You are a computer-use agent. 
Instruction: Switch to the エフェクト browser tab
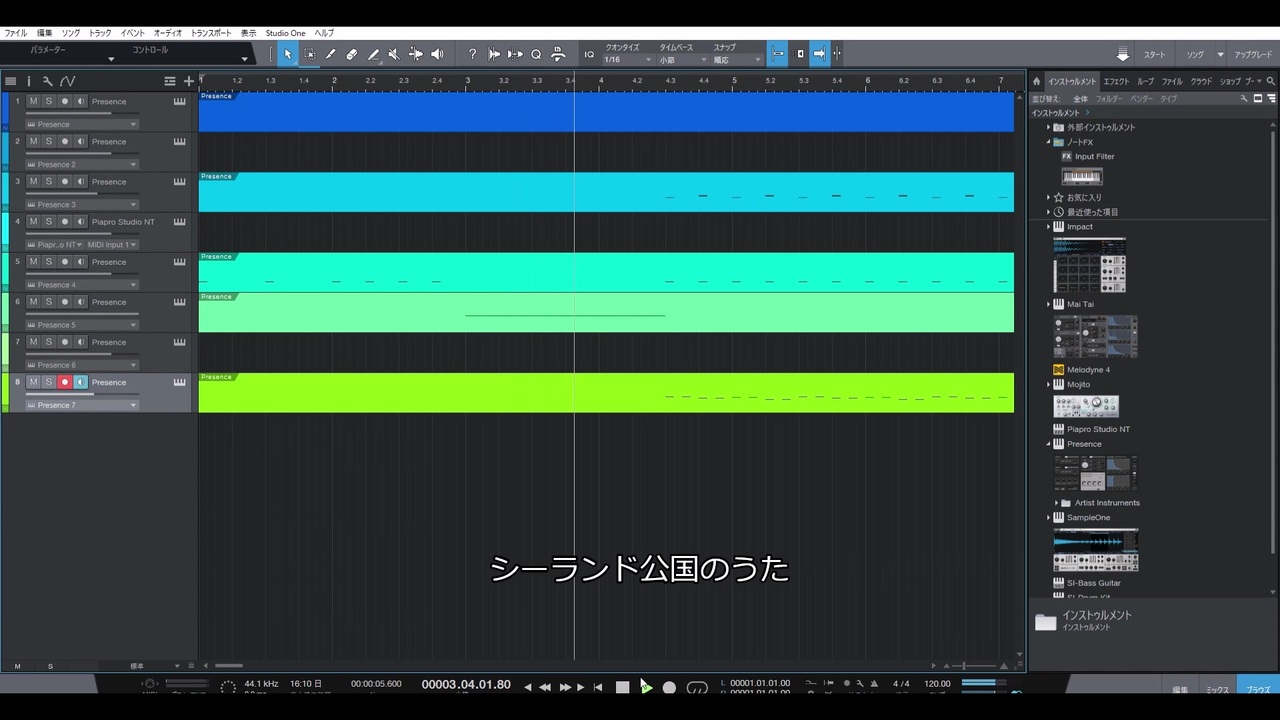[x=1116, y=81]
